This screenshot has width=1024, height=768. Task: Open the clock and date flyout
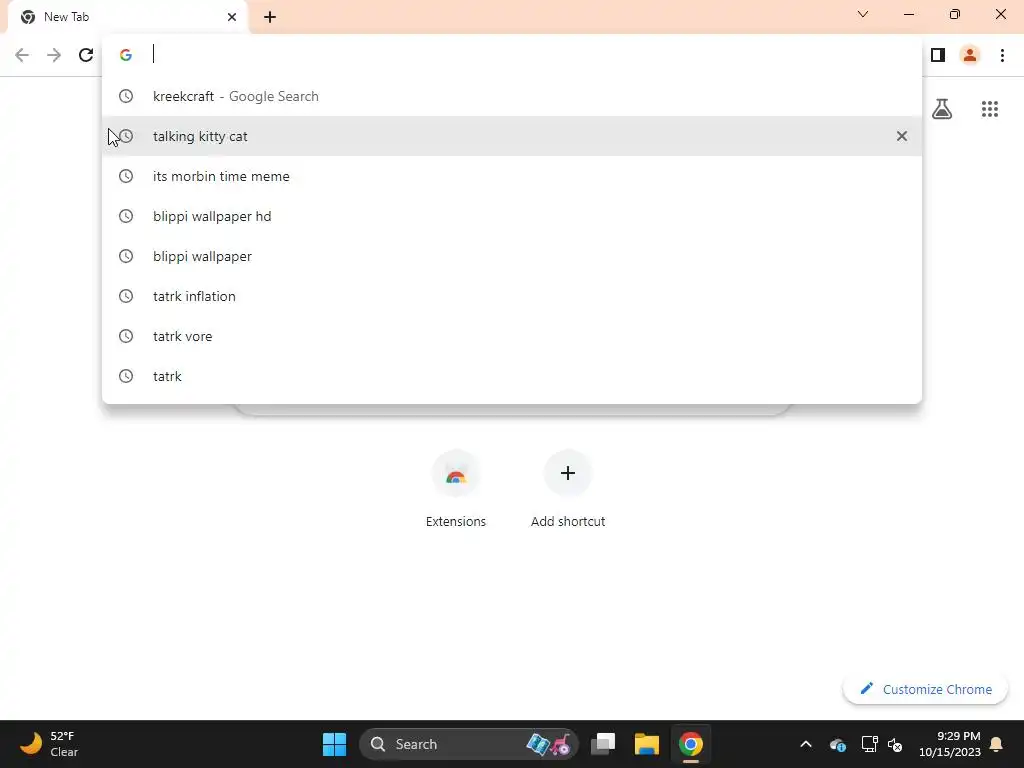pos(950,744)
